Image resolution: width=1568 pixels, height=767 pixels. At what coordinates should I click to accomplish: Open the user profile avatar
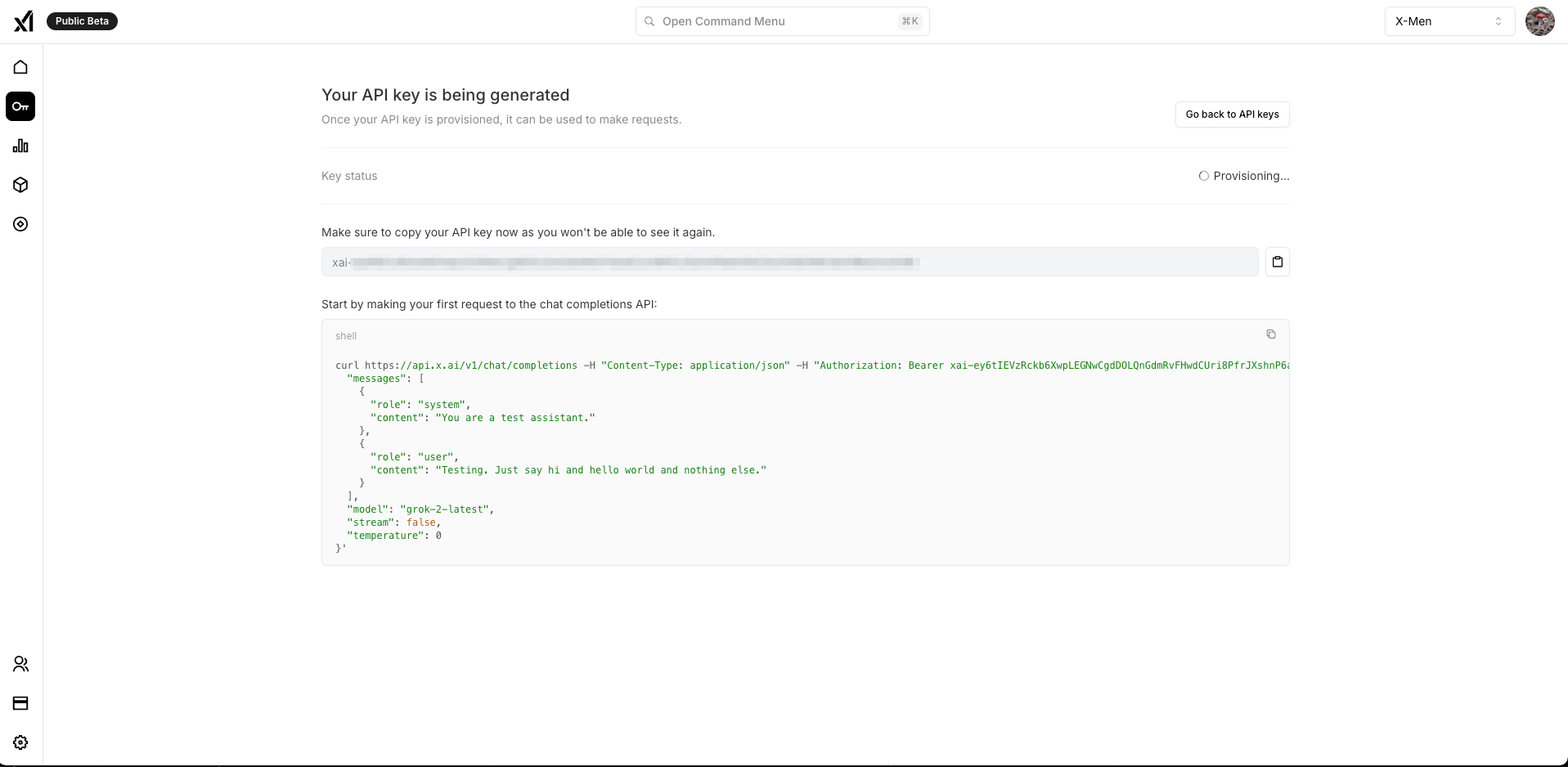pos(1539,21)
